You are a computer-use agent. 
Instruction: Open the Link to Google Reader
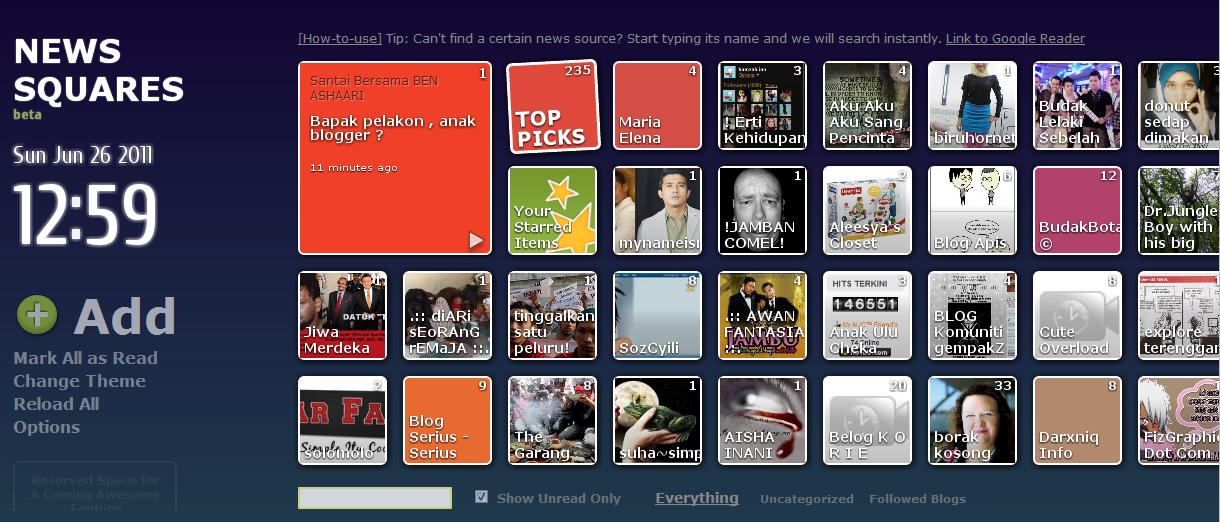coord(1014,39)
